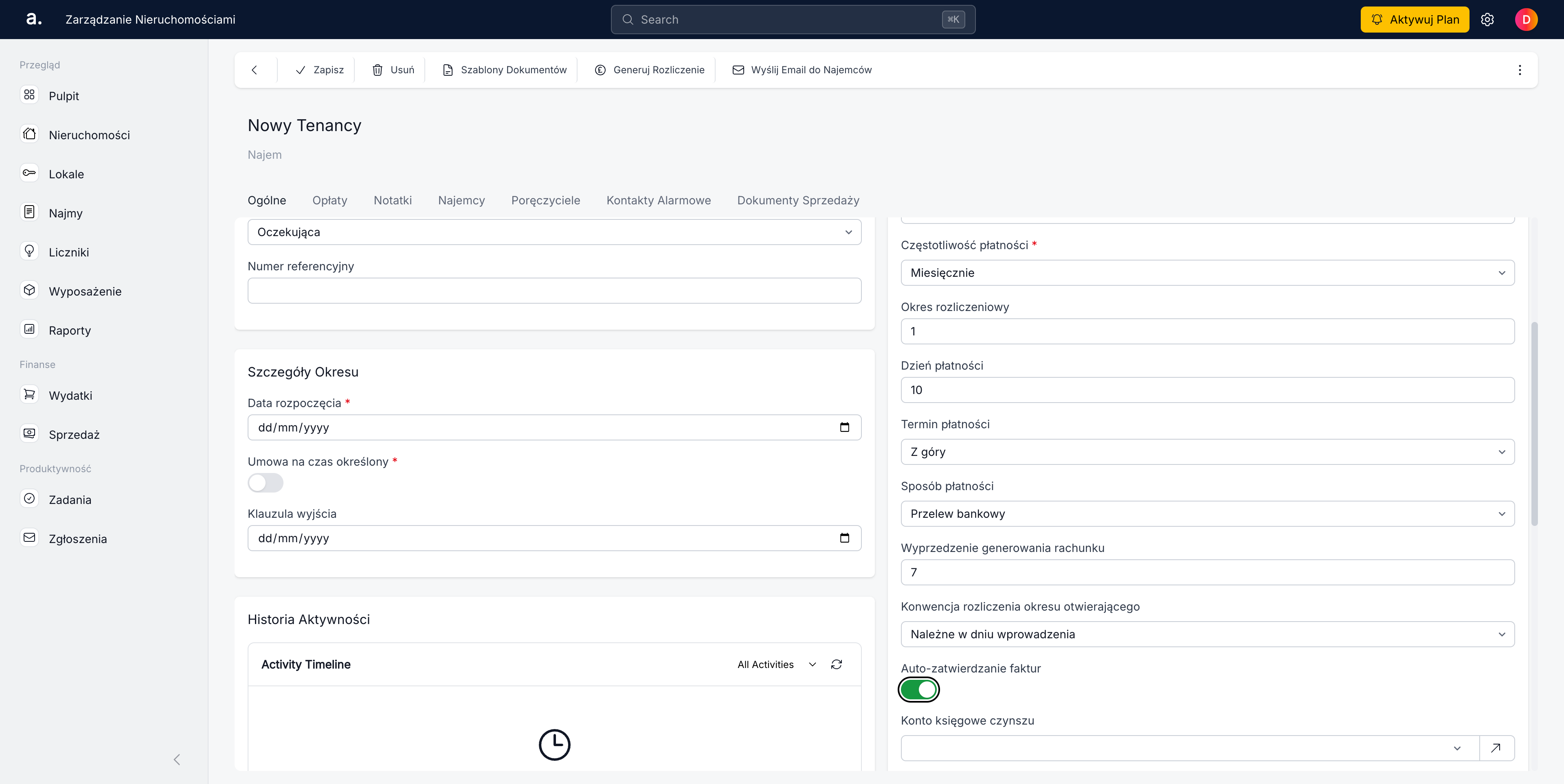Viewport: 1564px width, 784px height.
Task: Click the Aktywuj Plan button
Action: tap(1415, 20)
